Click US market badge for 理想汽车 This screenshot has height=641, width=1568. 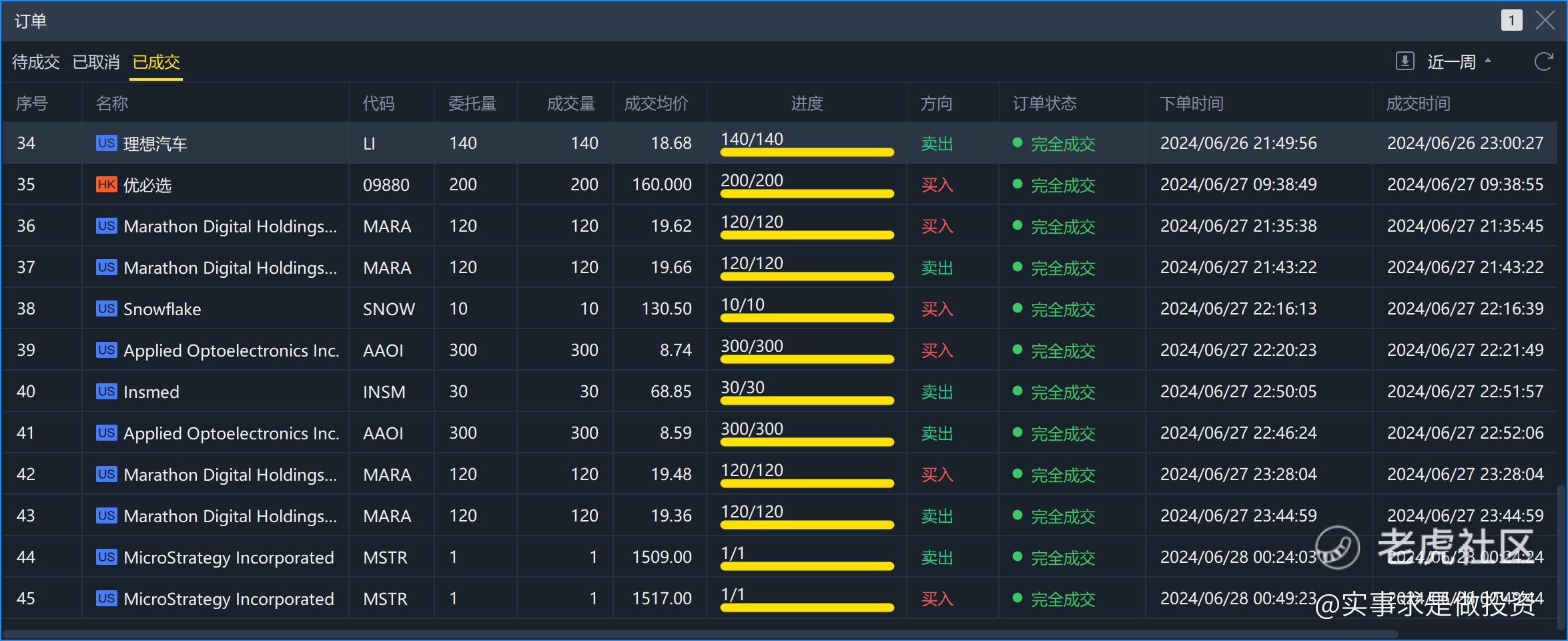point(107,143)
